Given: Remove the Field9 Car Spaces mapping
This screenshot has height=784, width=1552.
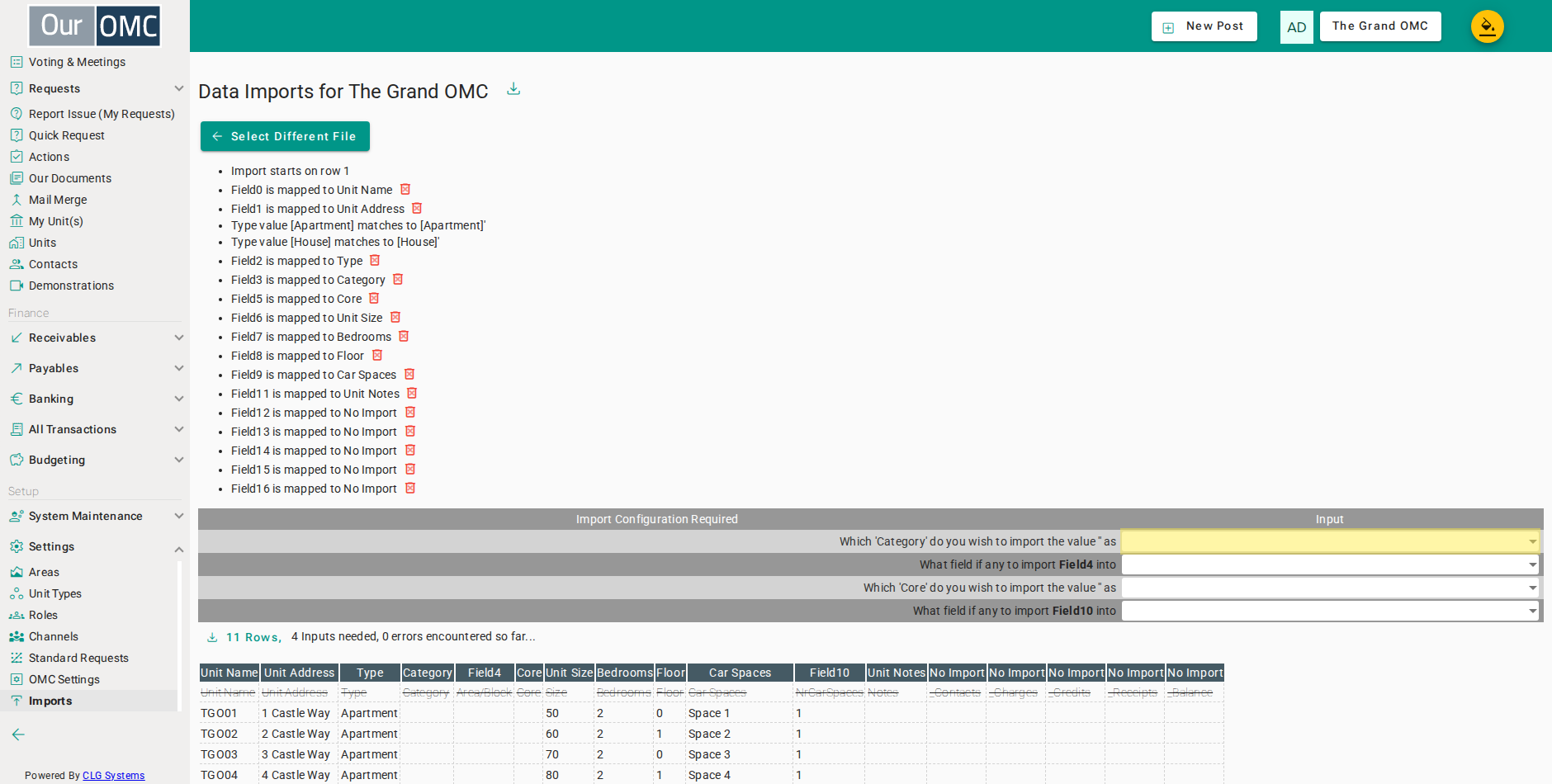Looking at the screenshot, I should coord(409,375).
